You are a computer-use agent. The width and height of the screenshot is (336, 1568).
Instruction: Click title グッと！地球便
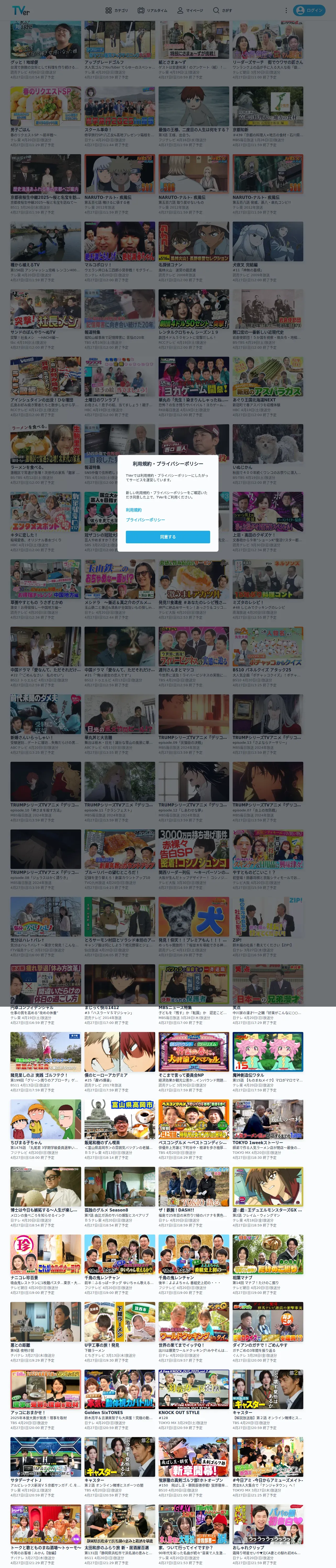(x=24, y=62)
